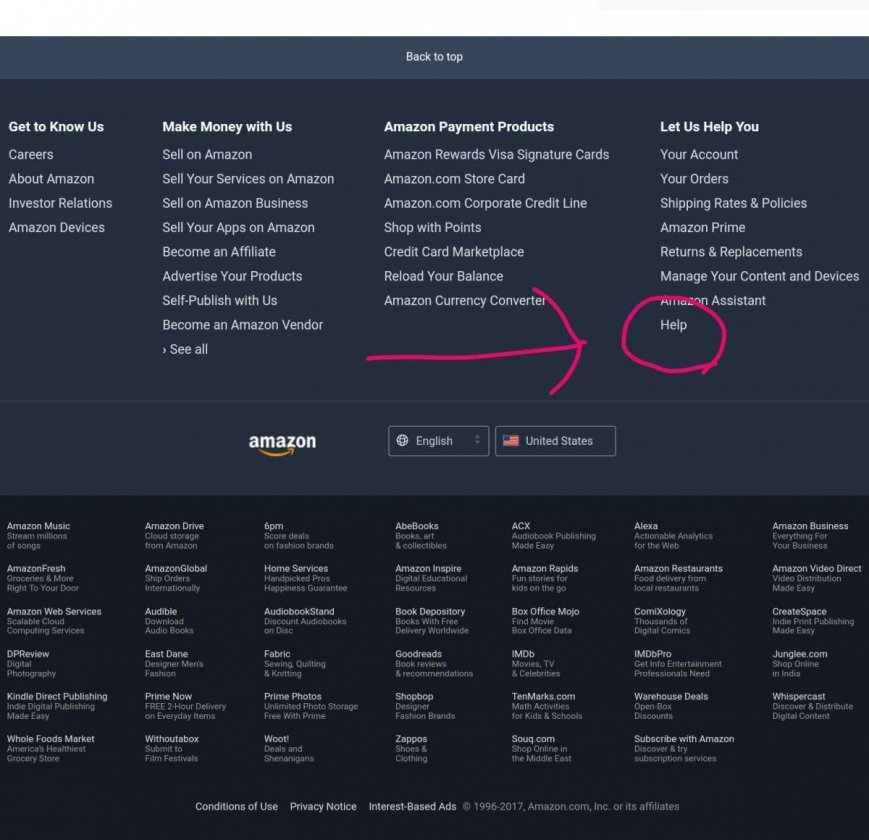Open Sell Your Services on Amazon

pyautogui.click(x=248, y=179)
